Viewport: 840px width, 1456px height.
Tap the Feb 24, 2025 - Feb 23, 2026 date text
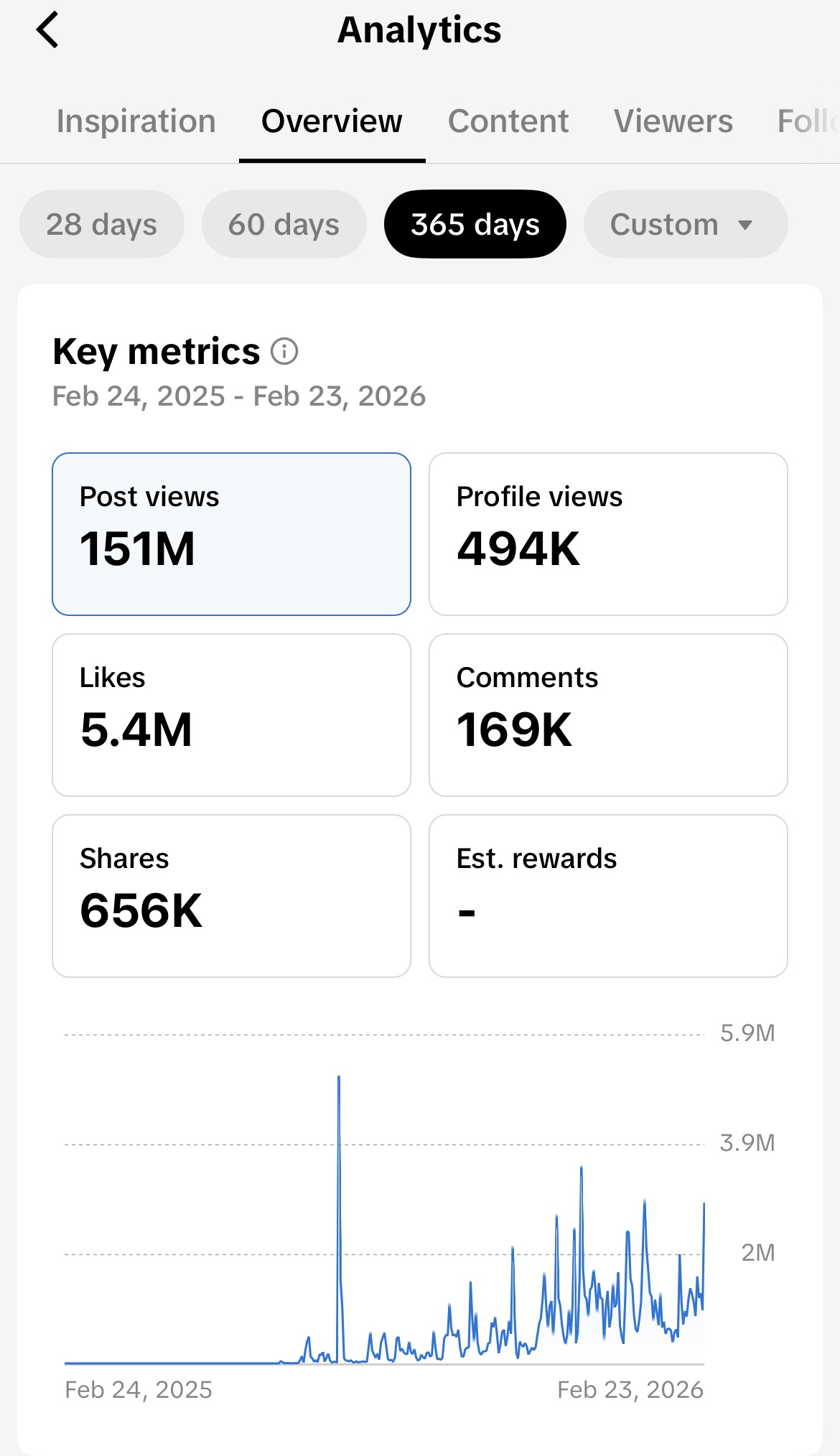pos(239,396)
